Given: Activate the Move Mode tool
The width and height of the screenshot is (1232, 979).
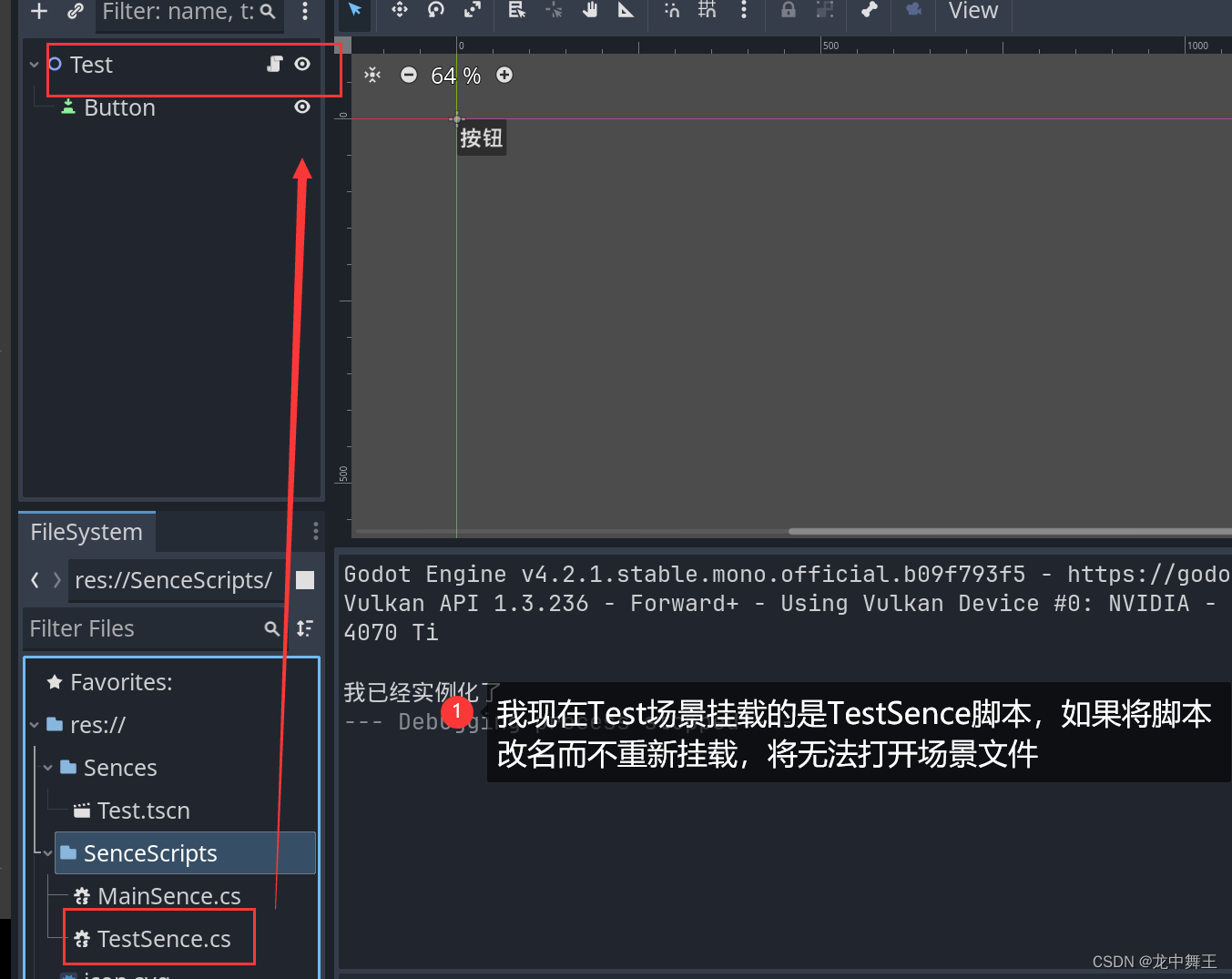Looking at the screenshot, I should coord(400,10).
